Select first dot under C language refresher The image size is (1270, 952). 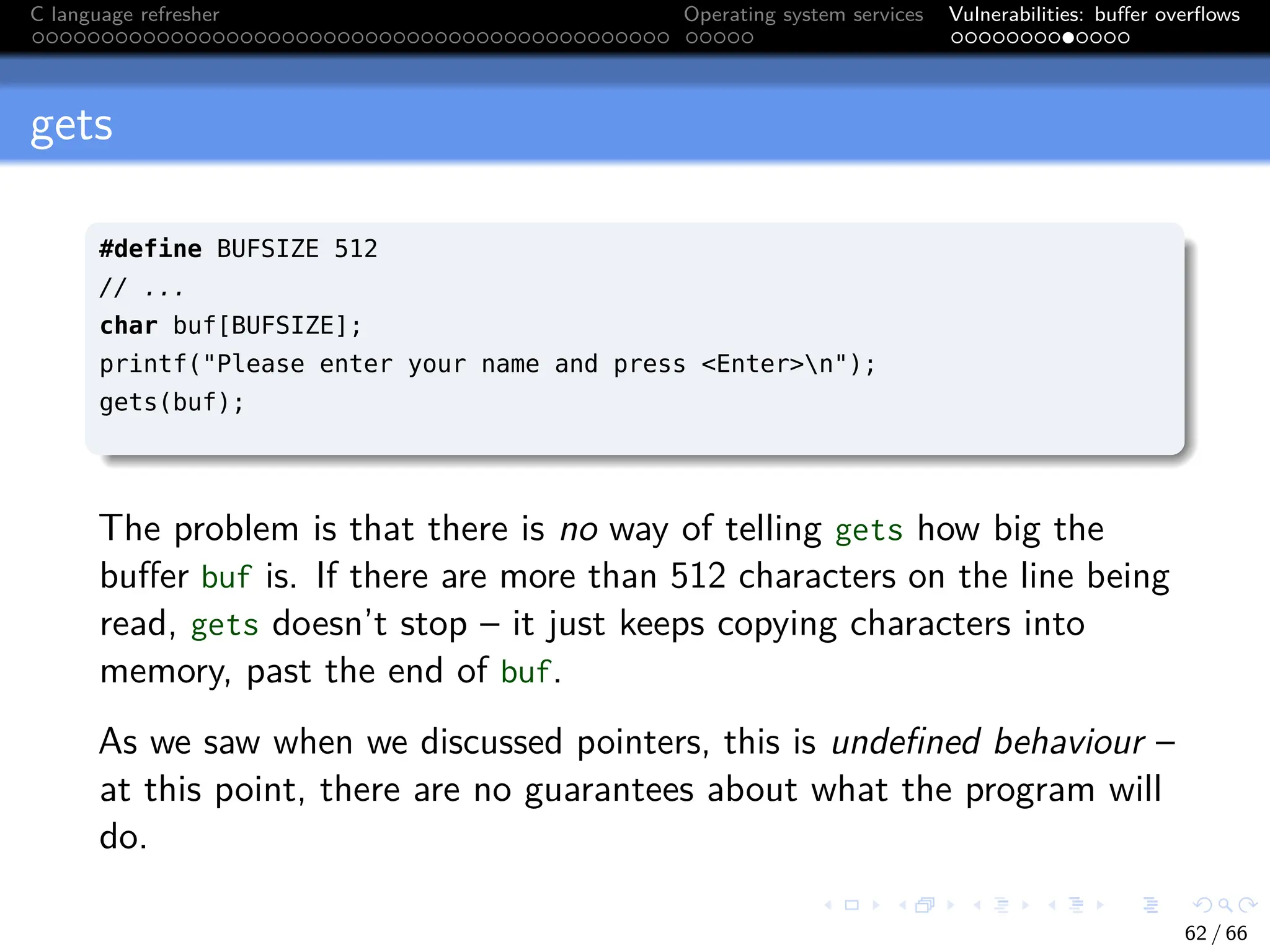38,38
